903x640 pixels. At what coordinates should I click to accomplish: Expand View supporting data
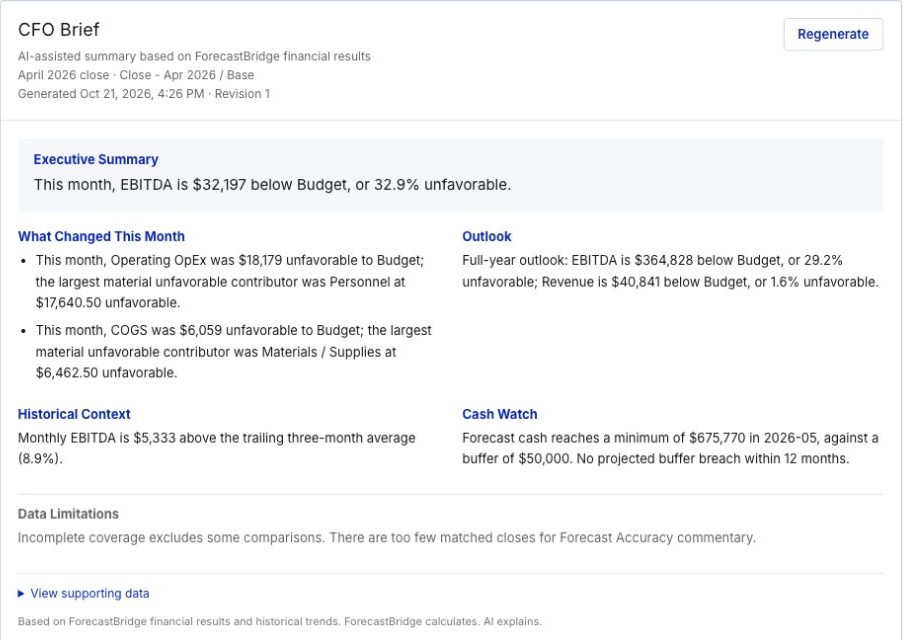[x=84, y=593]
